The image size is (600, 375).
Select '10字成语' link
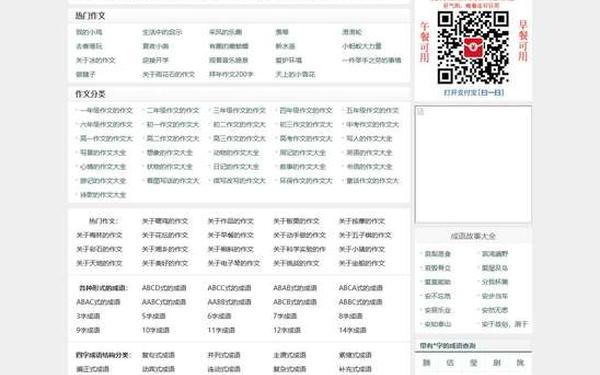pos(156,330)
